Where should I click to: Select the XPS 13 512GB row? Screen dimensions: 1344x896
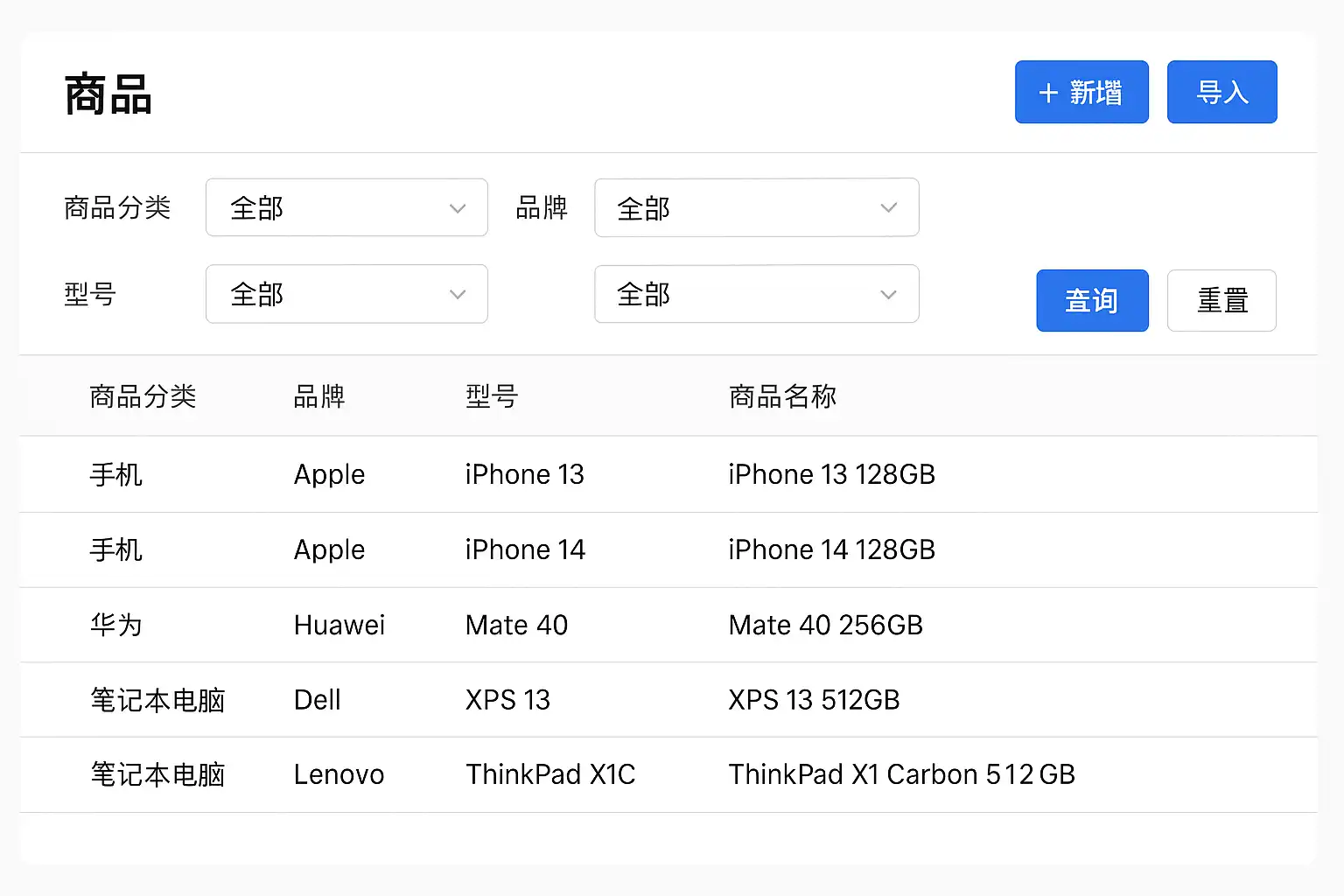814,700
